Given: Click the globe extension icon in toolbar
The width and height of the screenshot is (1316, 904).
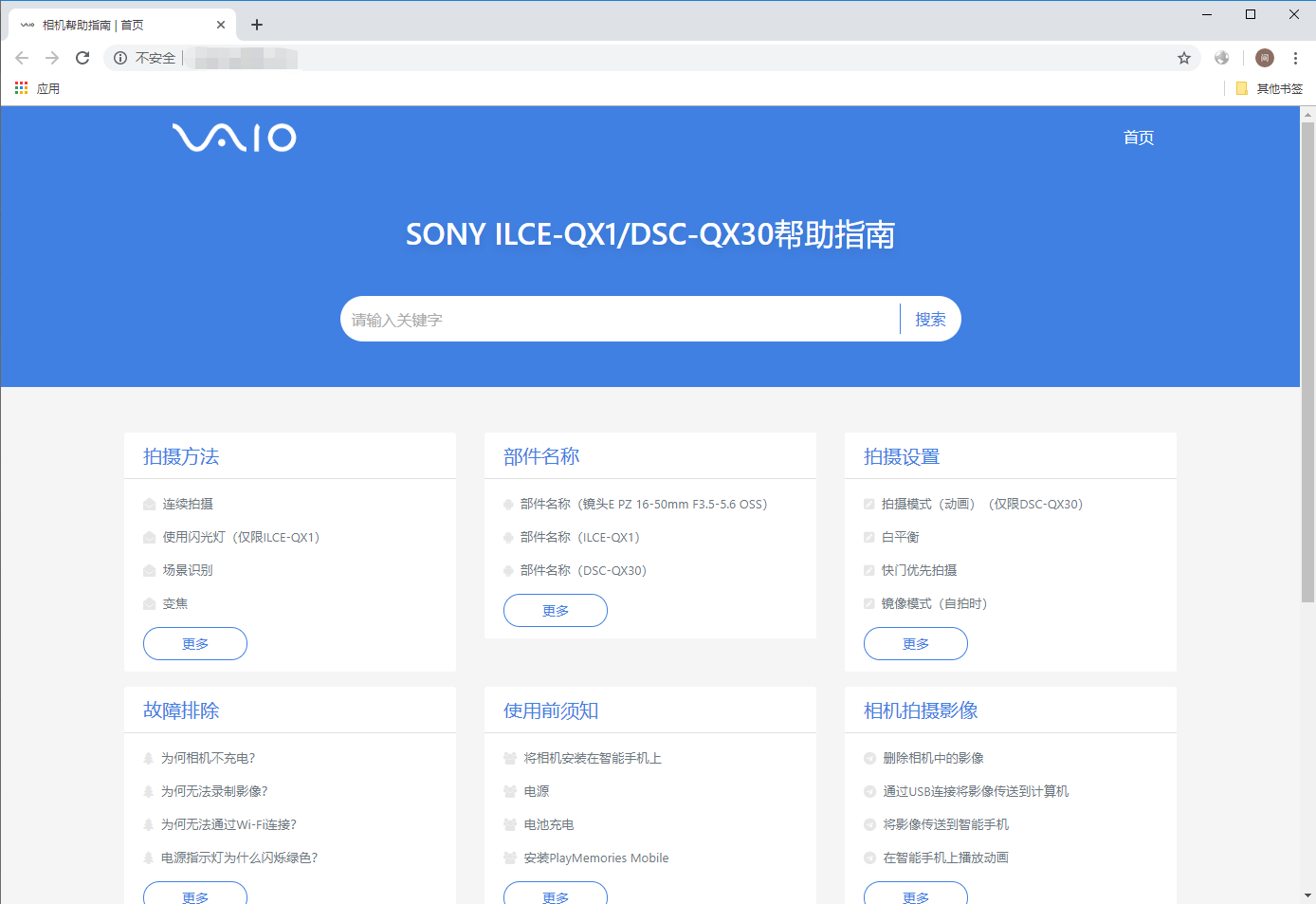Looking at the screenshot, I should pos(1222,58).
